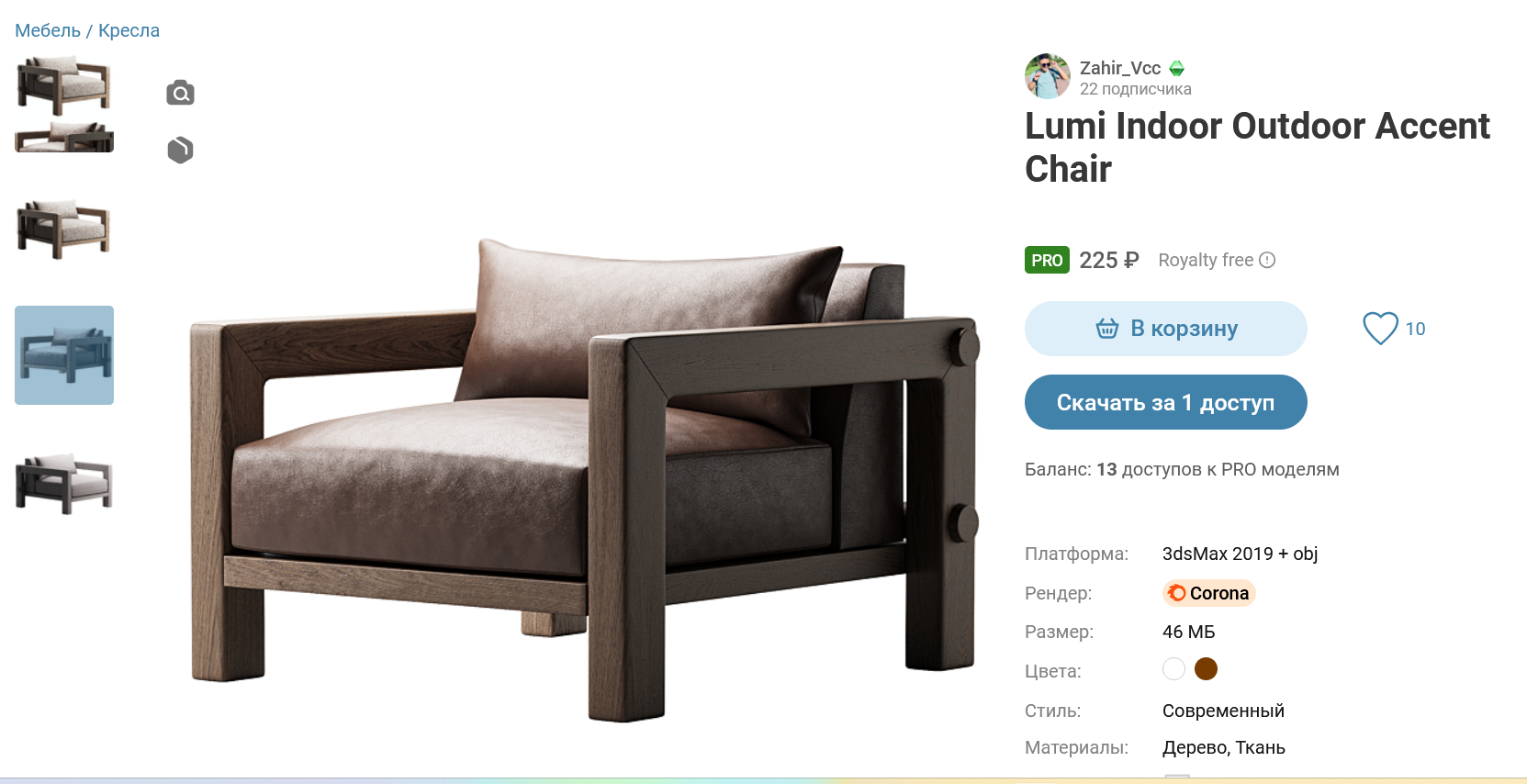Go to the Мебель breadcrumb category
Image resolution: width=1527 pixels, height=784 pixels.
click(48, 30)
